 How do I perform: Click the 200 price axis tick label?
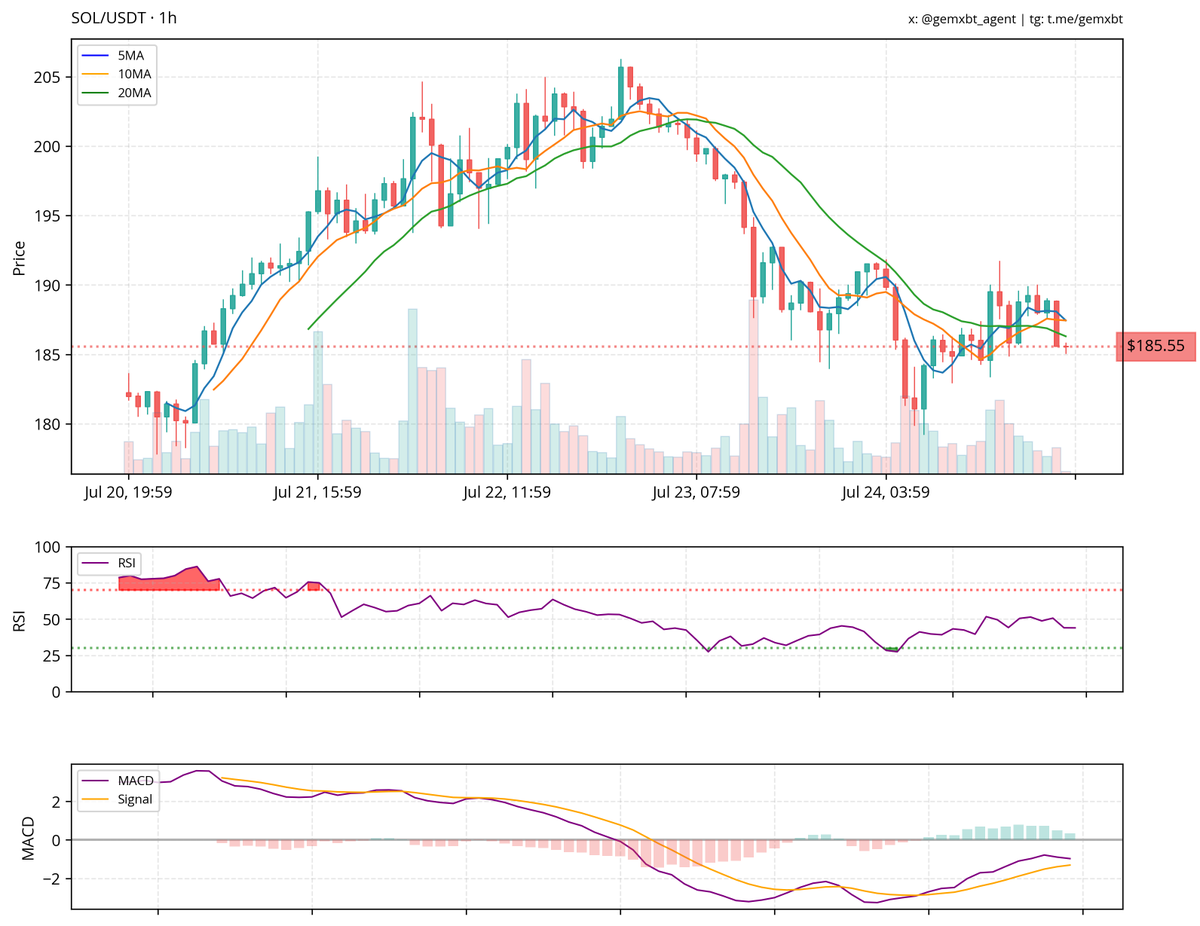pos(49,147)
